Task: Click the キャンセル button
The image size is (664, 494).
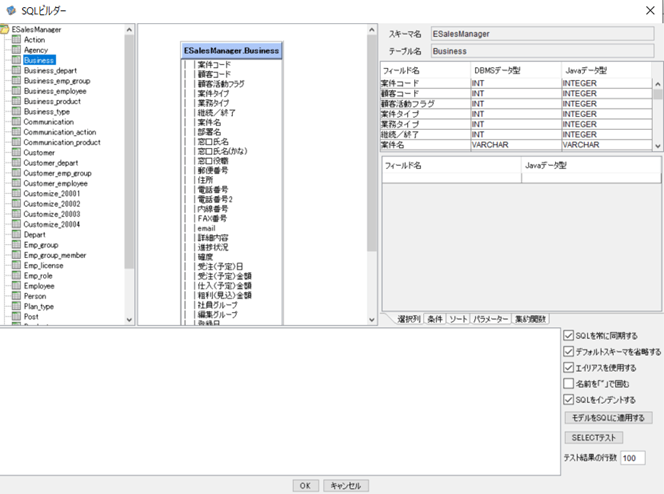Action: (x=346, y=486)
